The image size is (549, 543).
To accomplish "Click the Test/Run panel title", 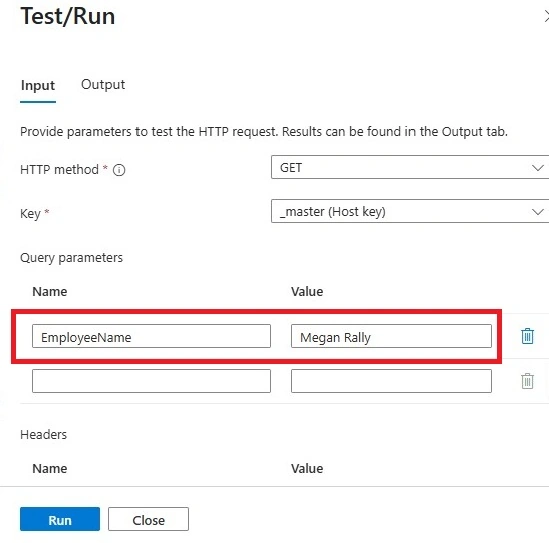I will (x=68, y=16).
